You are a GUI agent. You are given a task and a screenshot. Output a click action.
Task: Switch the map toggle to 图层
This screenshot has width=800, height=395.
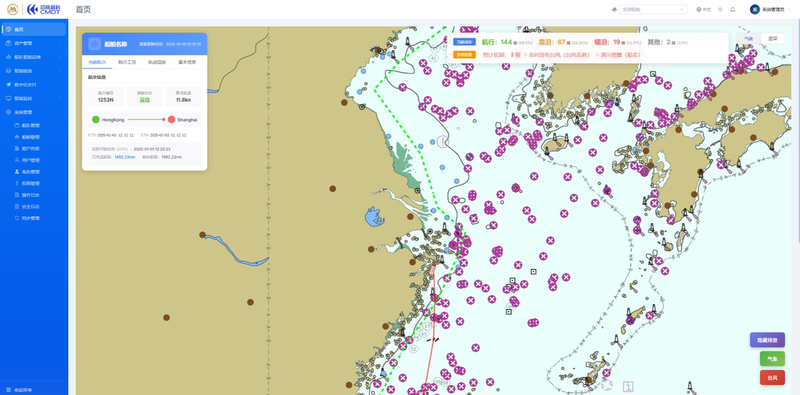772,38
